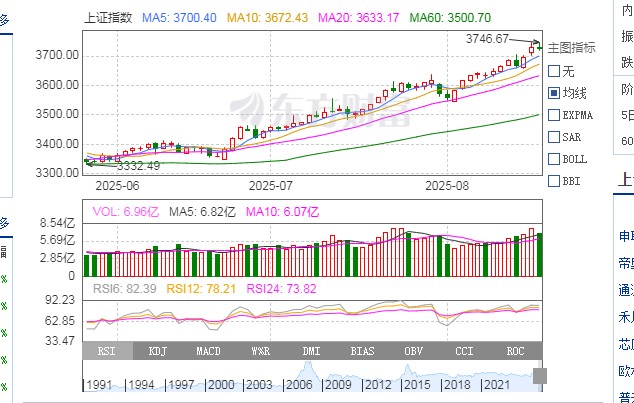Screen dimensions: 634x403
Task: Switch to the DMI tab
Action: tap(311, 351)
